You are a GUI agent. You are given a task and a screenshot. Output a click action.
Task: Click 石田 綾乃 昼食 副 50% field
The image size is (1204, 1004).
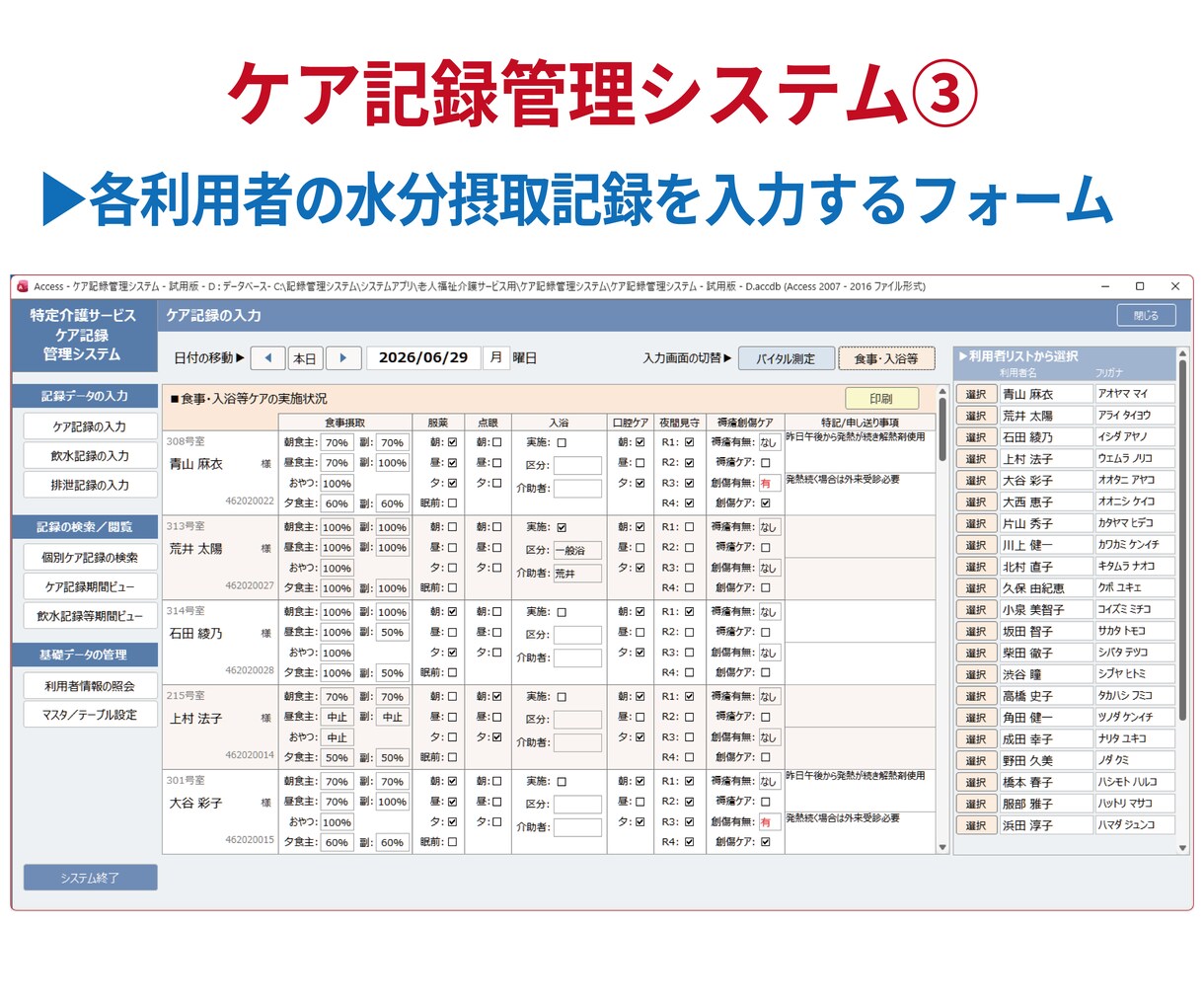click(x=392, y=633)
